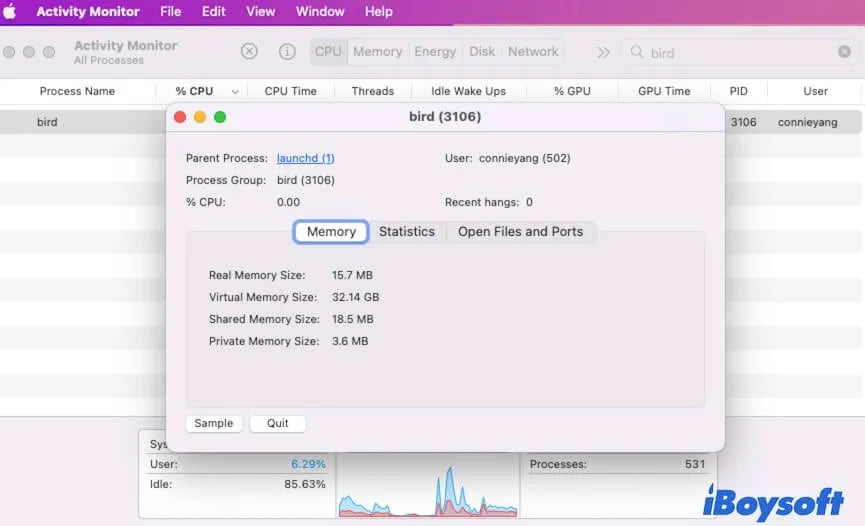Viewport: 865px width, 526px height.
Task: Switch to the Energy toolbar tab
Action: (435, 52)
